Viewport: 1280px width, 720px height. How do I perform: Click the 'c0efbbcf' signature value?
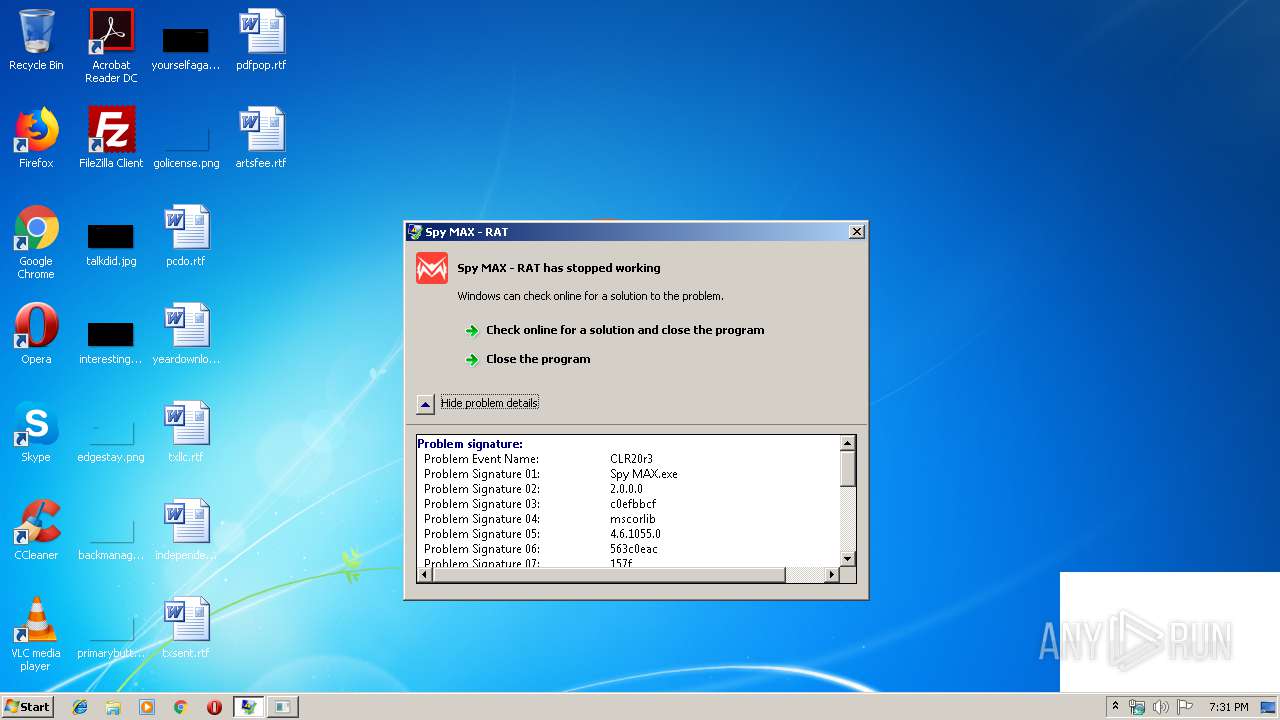pyautogui.click(x=633, y=504)
